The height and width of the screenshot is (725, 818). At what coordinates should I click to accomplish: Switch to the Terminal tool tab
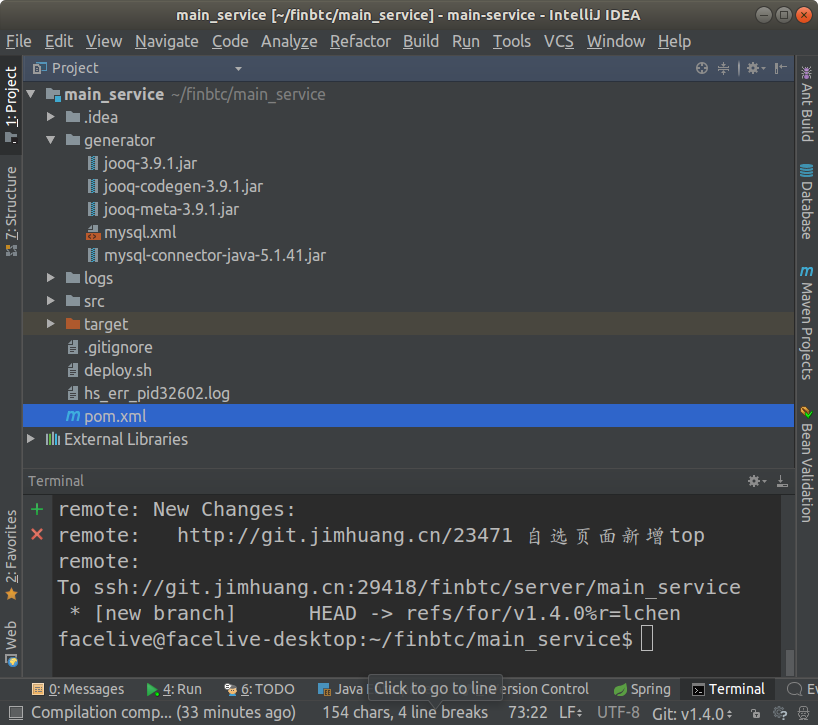pos(728,689)
